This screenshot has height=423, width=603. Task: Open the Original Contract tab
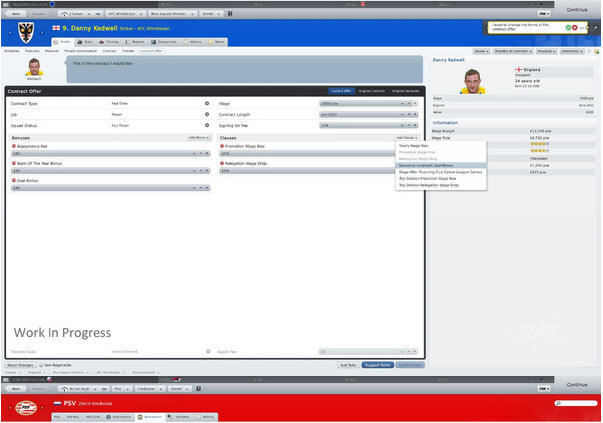pyautogui.click(x=371, y=91)
